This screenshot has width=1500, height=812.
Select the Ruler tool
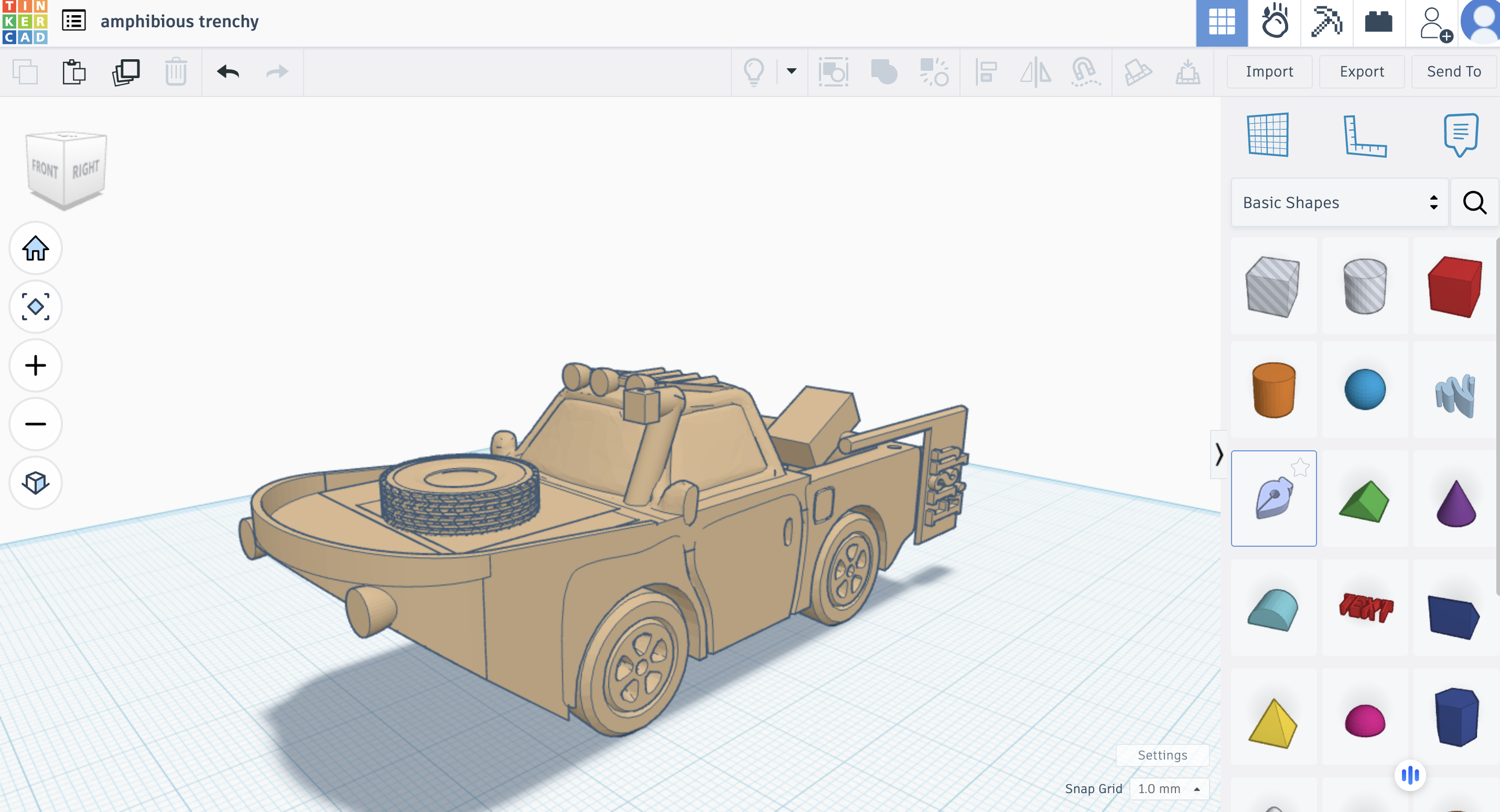[x=1365, y=135]
